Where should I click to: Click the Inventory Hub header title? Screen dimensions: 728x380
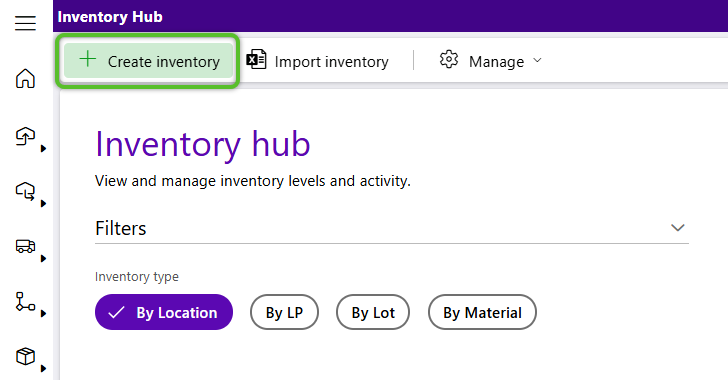pos(110,17)
